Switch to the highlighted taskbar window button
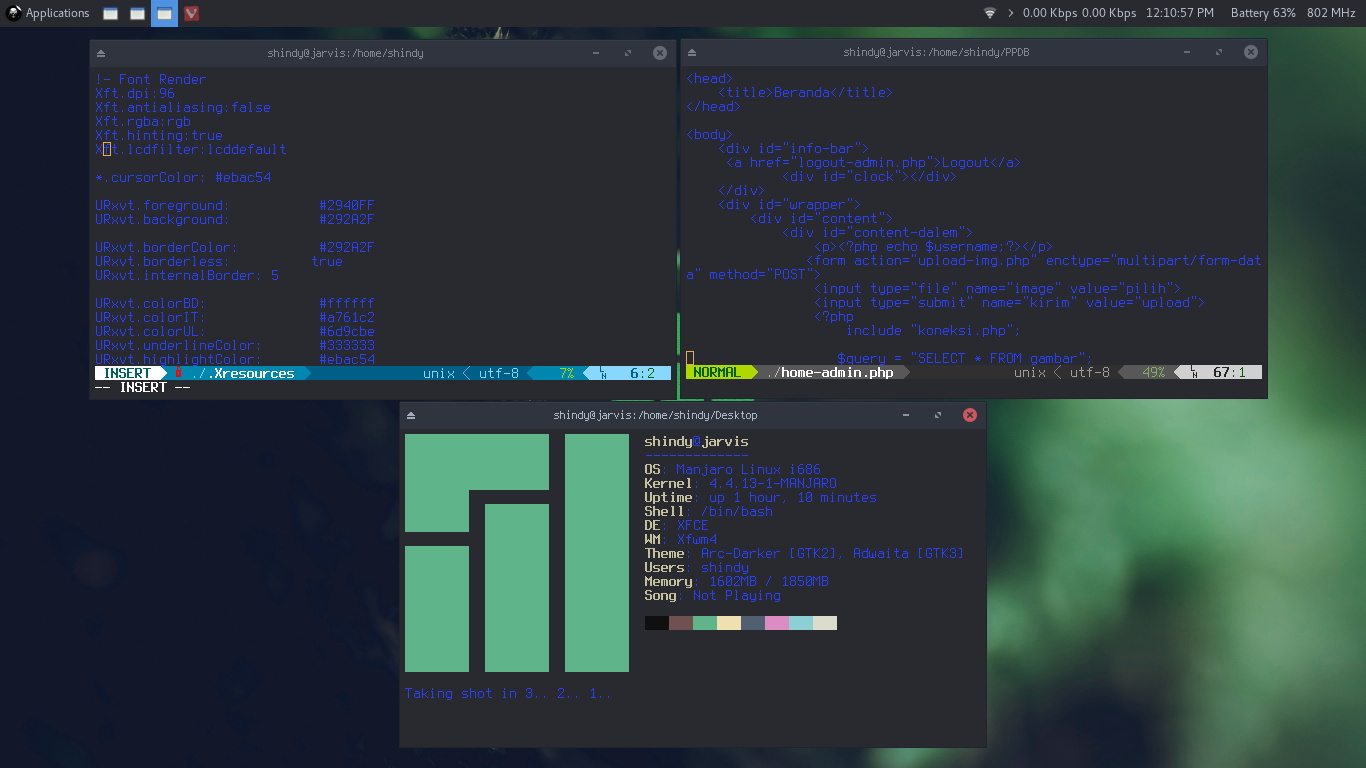 click(163, 13)
